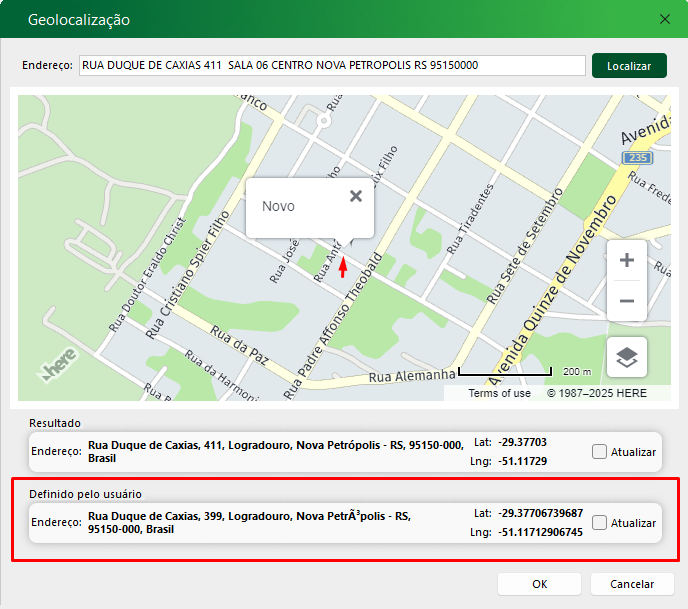Screen dimensions: 688x609
Task: Click Resultado longitude value -51.11729
Action: click(x=522, y=461)
